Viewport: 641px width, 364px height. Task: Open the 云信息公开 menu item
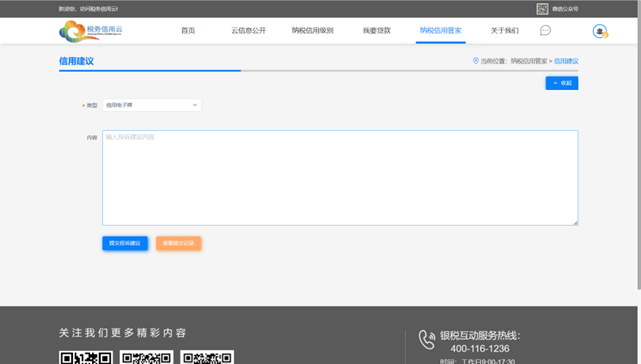249,31
